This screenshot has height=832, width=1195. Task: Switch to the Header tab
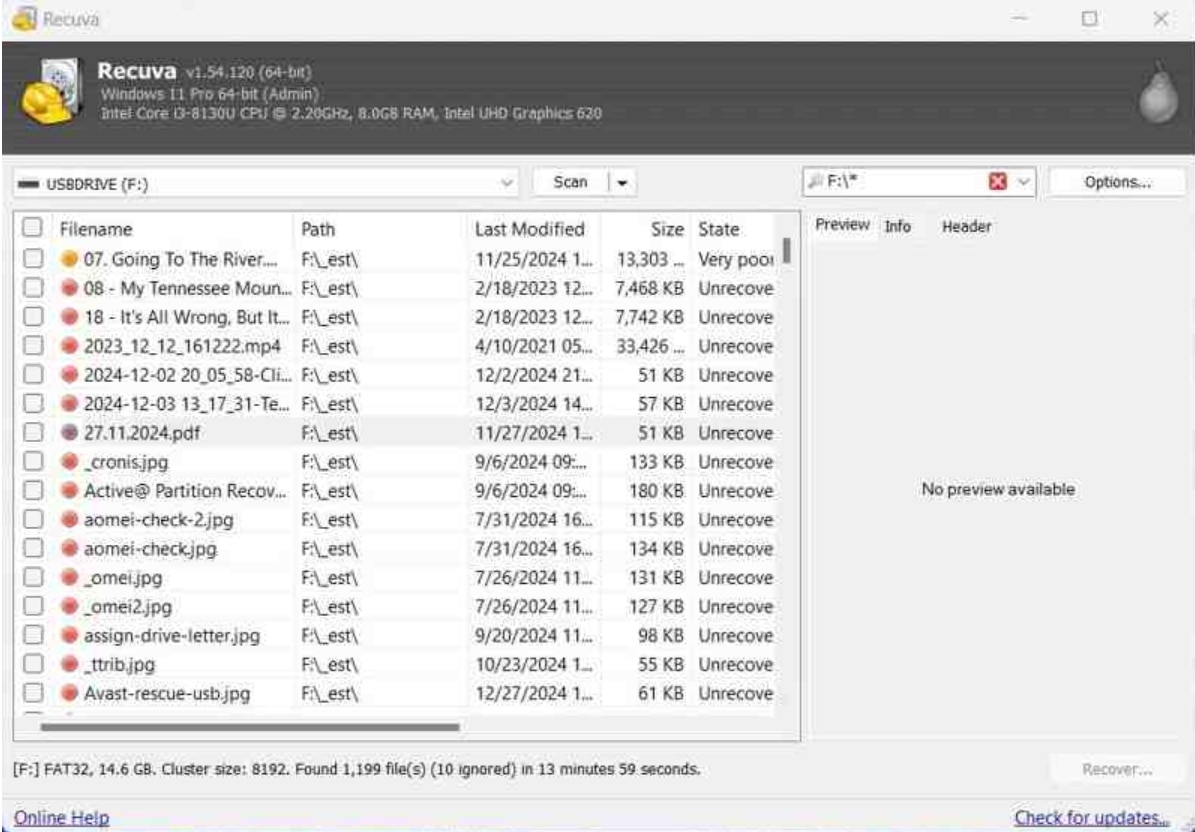coord(966,226)
